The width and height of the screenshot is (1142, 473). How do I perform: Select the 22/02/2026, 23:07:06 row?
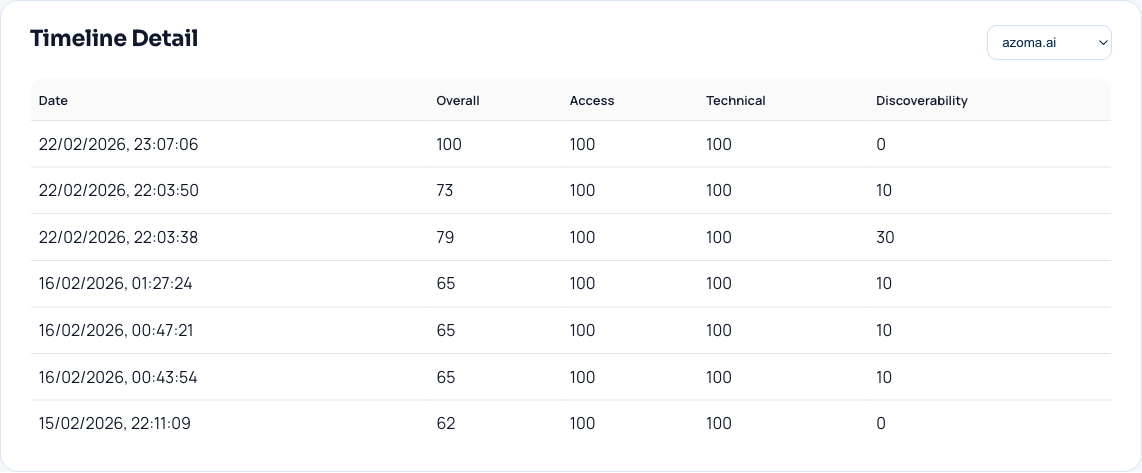point(118,145)
